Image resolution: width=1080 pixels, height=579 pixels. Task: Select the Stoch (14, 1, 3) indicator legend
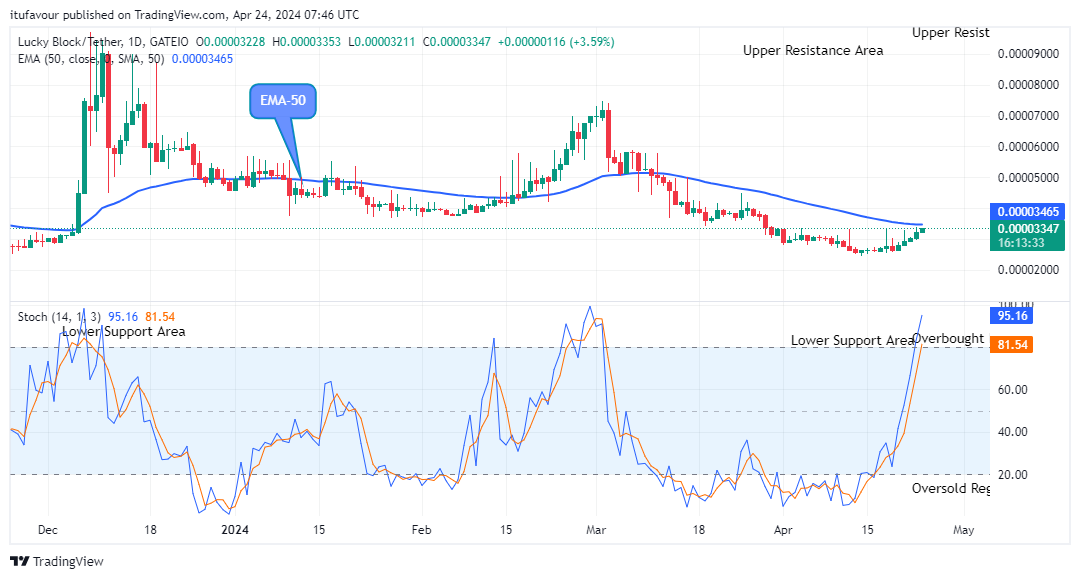[59, 317]
